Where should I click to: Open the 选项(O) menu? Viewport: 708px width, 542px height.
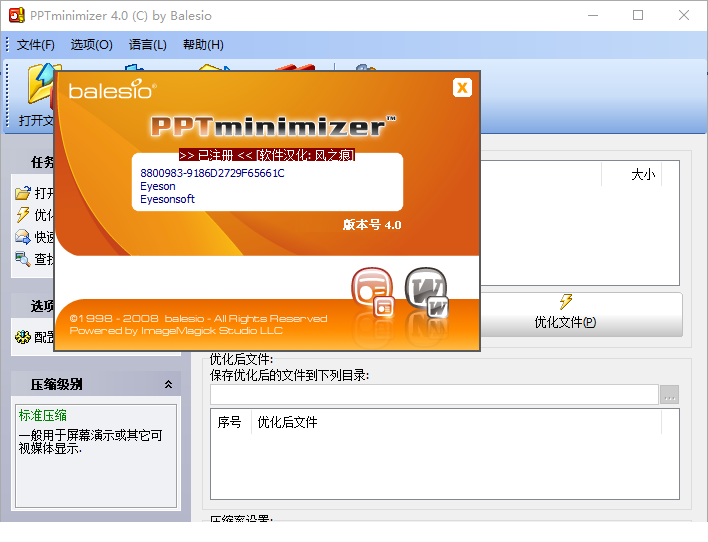(91, 45)
